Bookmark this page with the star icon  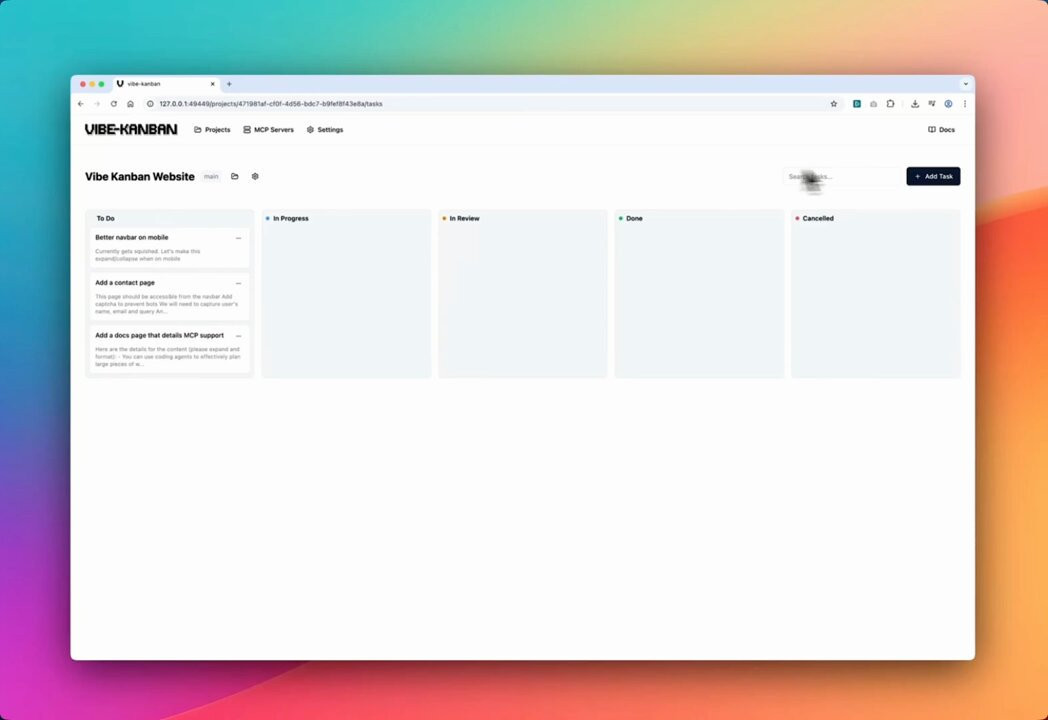[x=833, y=104]
